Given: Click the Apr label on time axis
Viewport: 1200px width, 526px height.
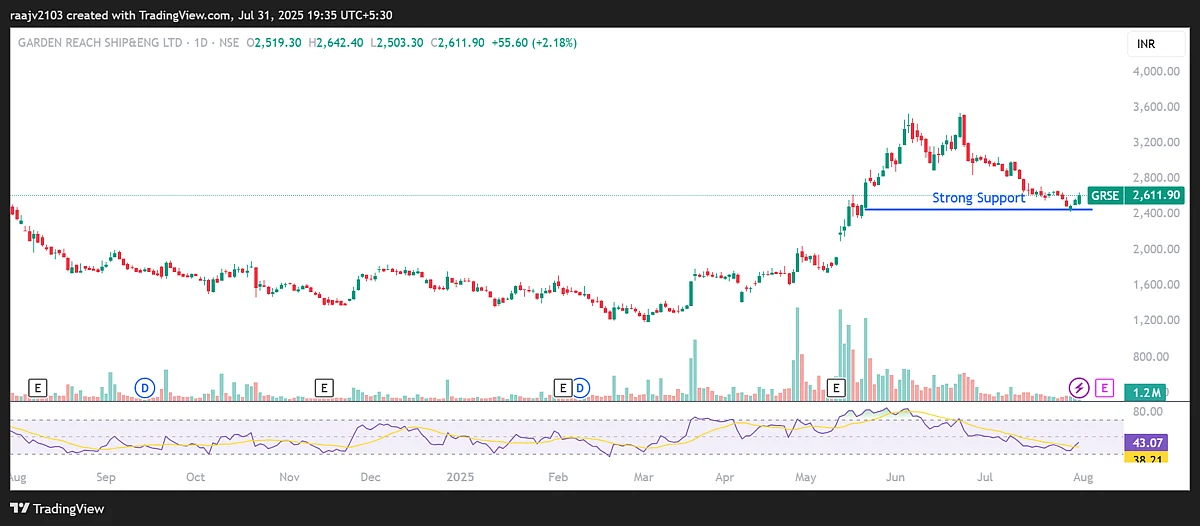Looking at the screenshot, I should point(725,477).
